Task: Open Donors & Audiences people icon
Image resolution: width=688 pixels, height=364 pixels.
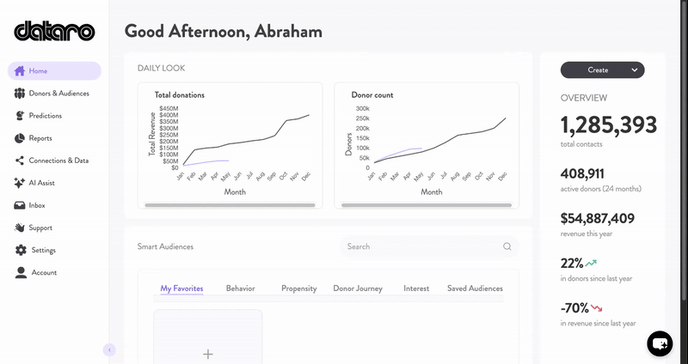Action: 19,93
